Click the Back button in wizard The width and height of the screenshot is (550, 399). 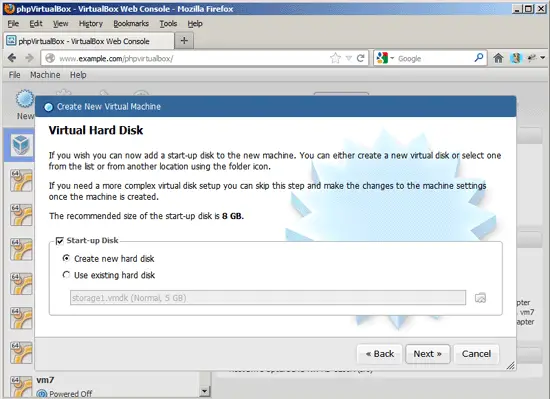point(380,354)
